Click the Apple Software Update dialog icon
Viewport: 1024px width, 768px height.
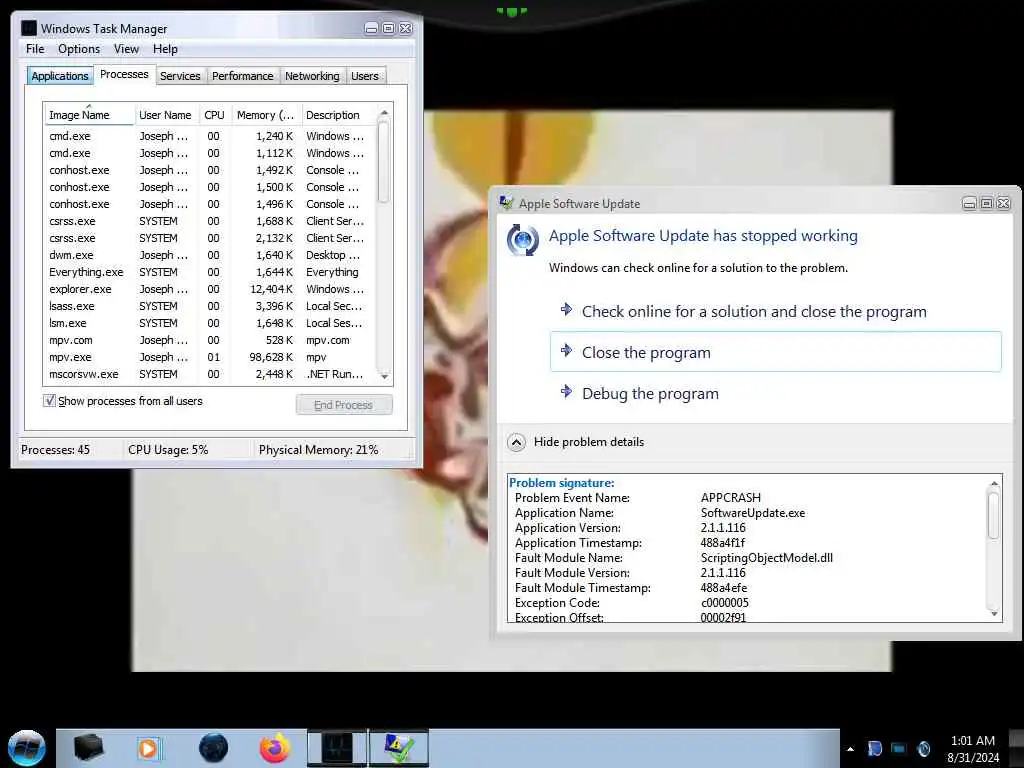click(x=522, y=240)
